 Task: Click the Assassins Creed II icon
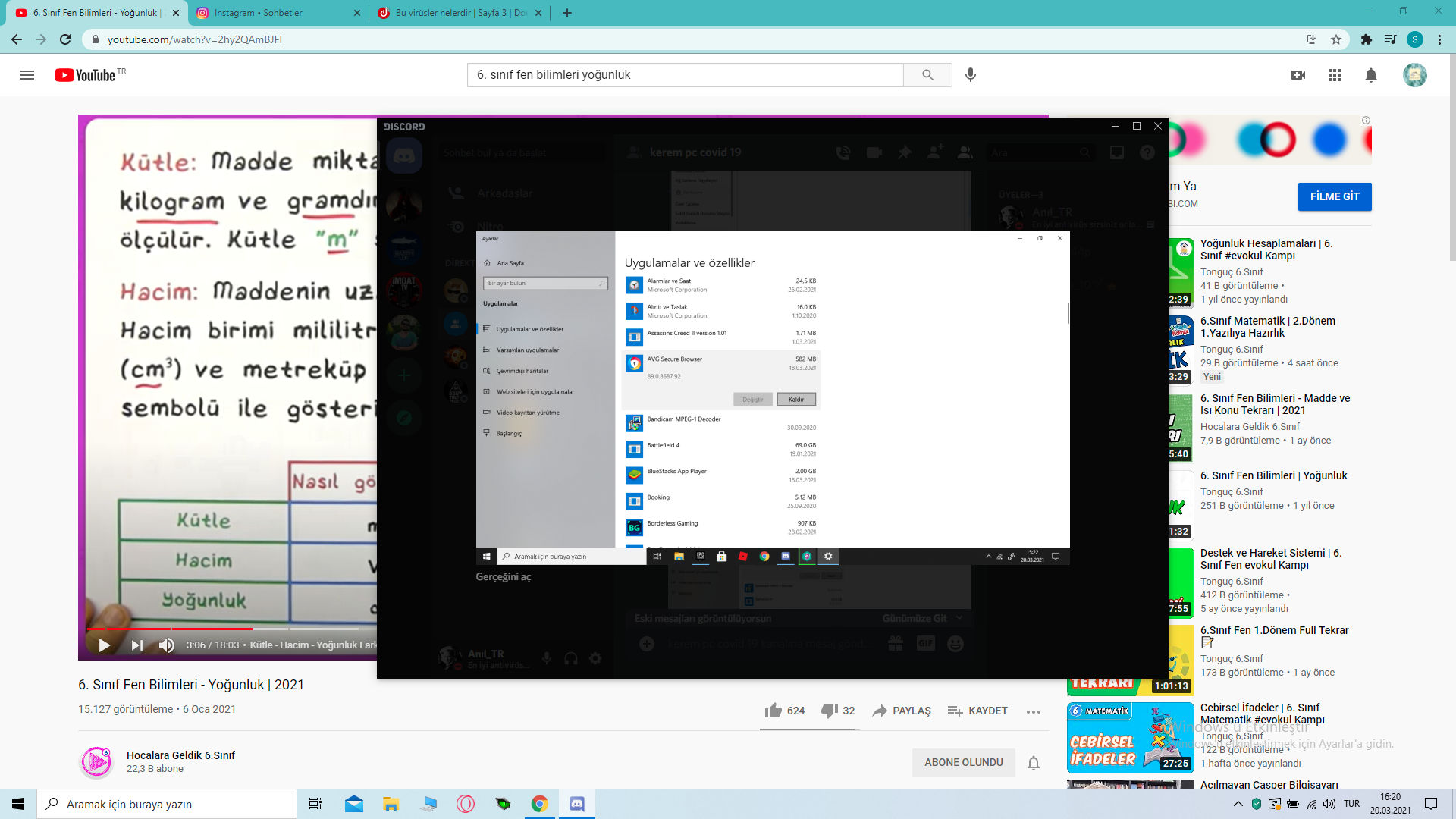[633, 337]
